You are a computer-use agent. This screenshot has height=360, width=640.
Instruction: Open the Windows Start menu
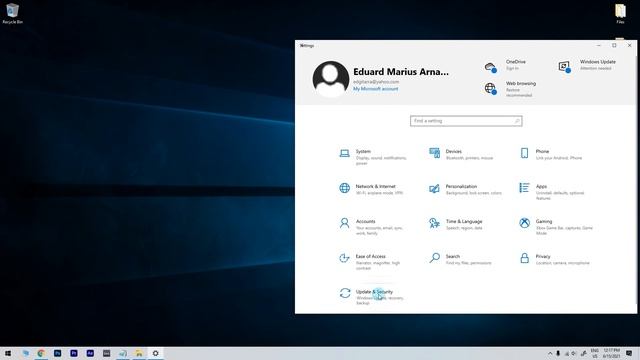tap(8, 353)
